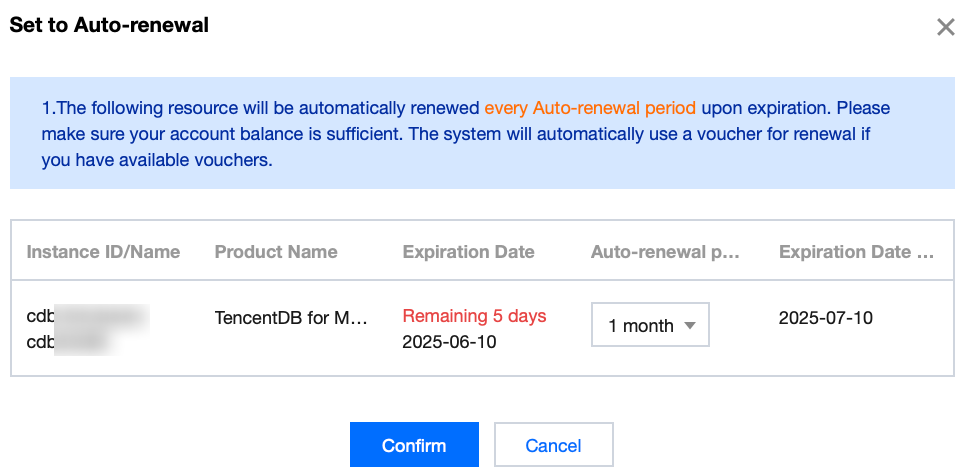Click orange 'every Auto-renewal period' text
The height and width of the screenshot is (476, 964).
[x=590, y=108]
